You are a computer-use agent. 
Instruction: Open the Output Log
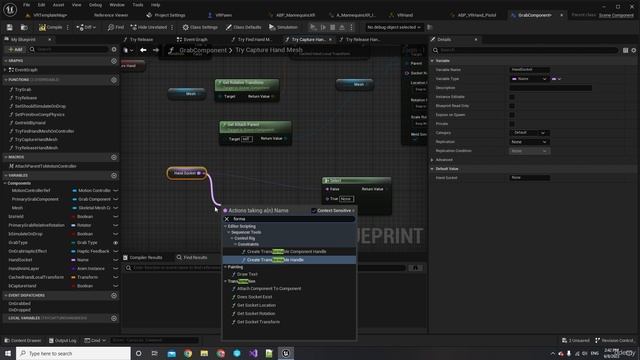click(x=62, y=340)
